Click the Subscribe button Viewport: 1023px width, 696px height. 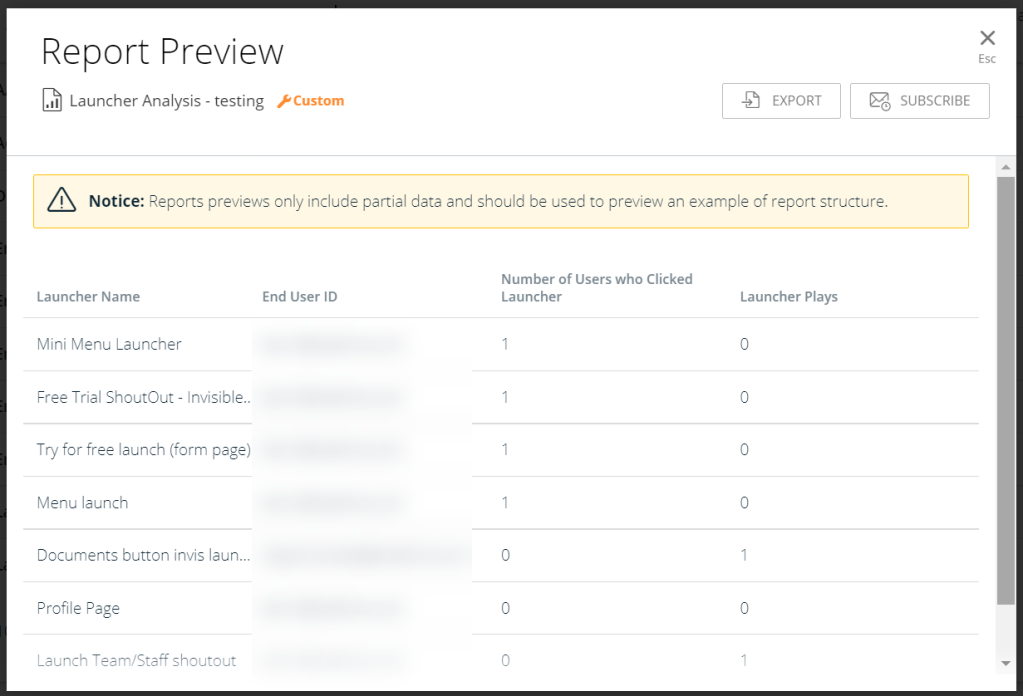tap(919, 101)
